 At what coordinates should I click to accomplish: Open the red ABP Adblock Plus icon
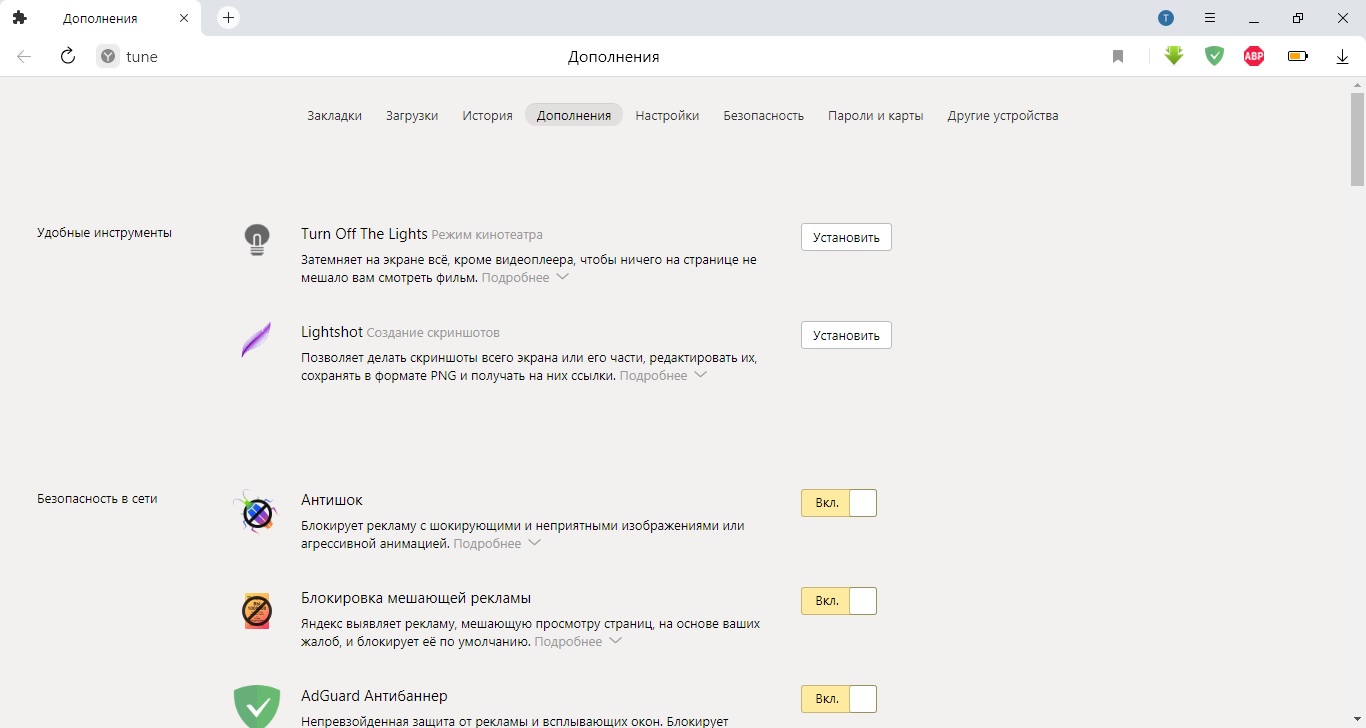coord(1254,56)
